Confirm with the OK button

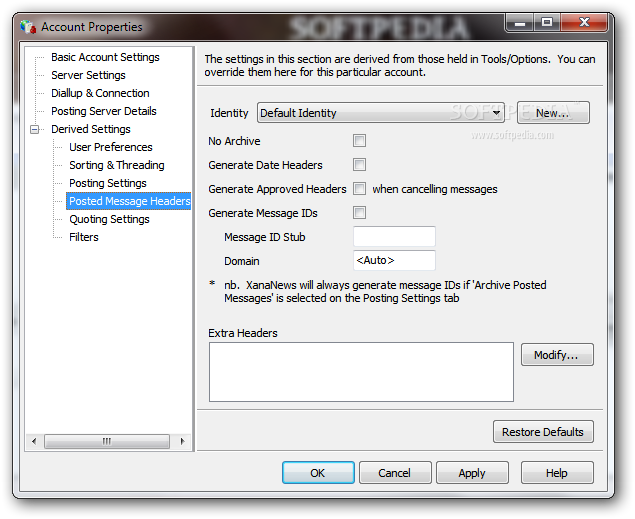(318, 472)
